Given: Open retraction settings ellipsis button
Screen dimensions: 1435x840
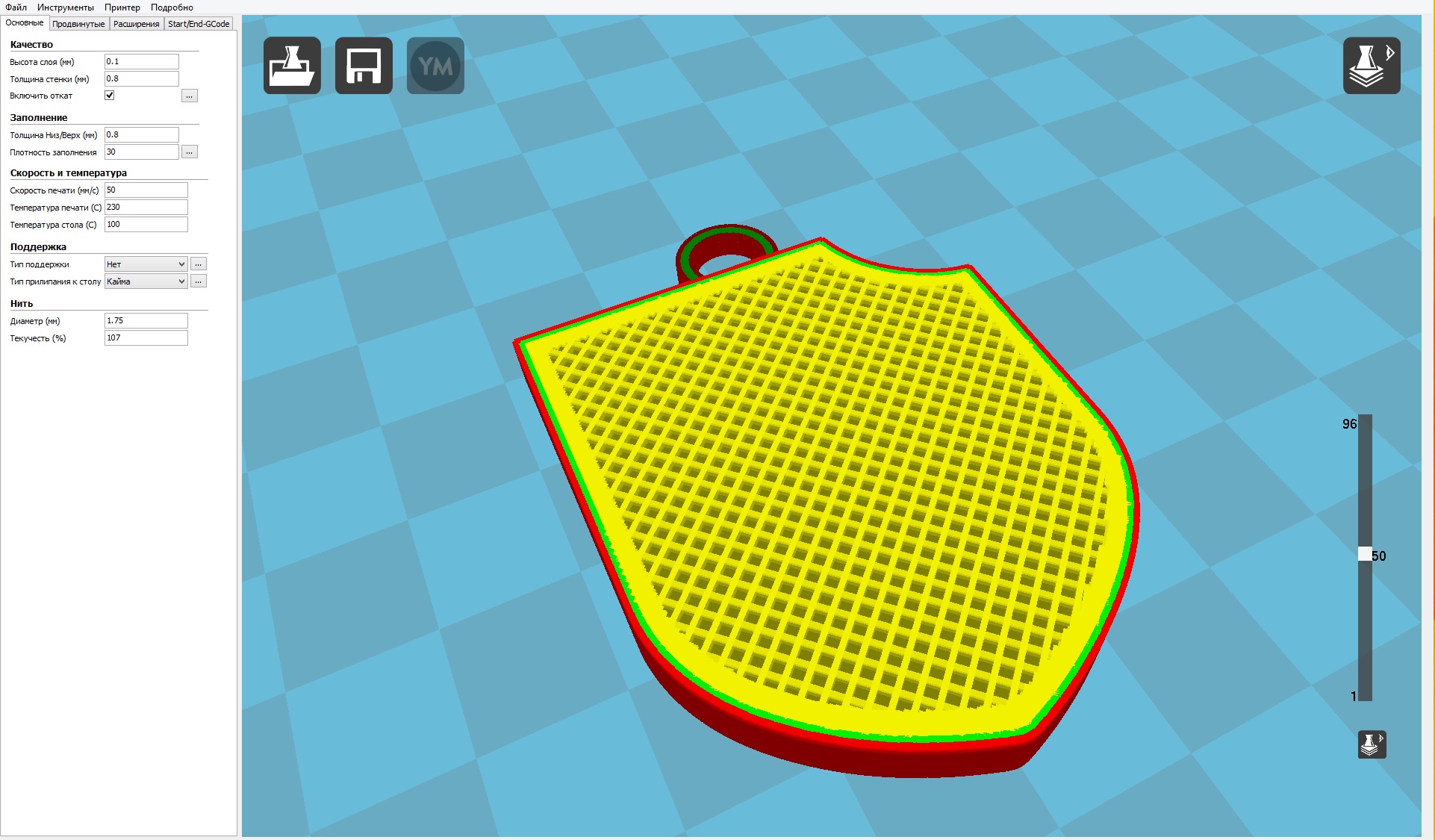Looking at the screenshot, I should point(190,96).
